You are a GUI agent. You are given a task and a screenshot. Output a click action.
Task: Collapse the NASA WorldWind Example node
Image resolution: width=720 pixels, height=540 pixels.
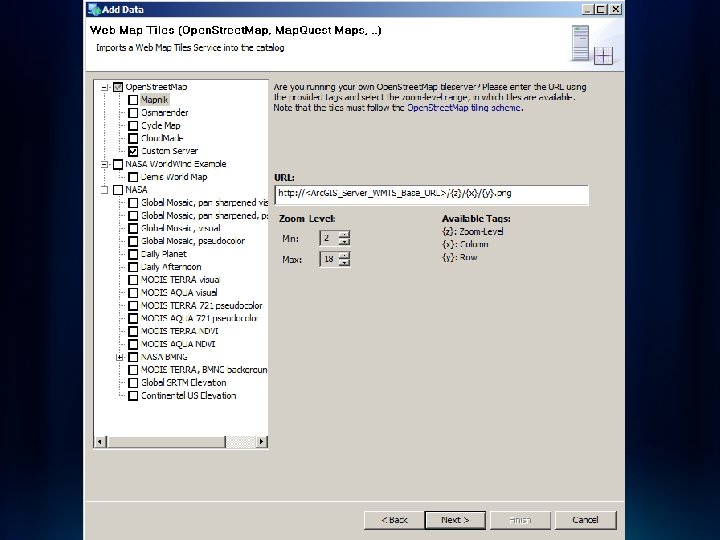tap(105, 164)
